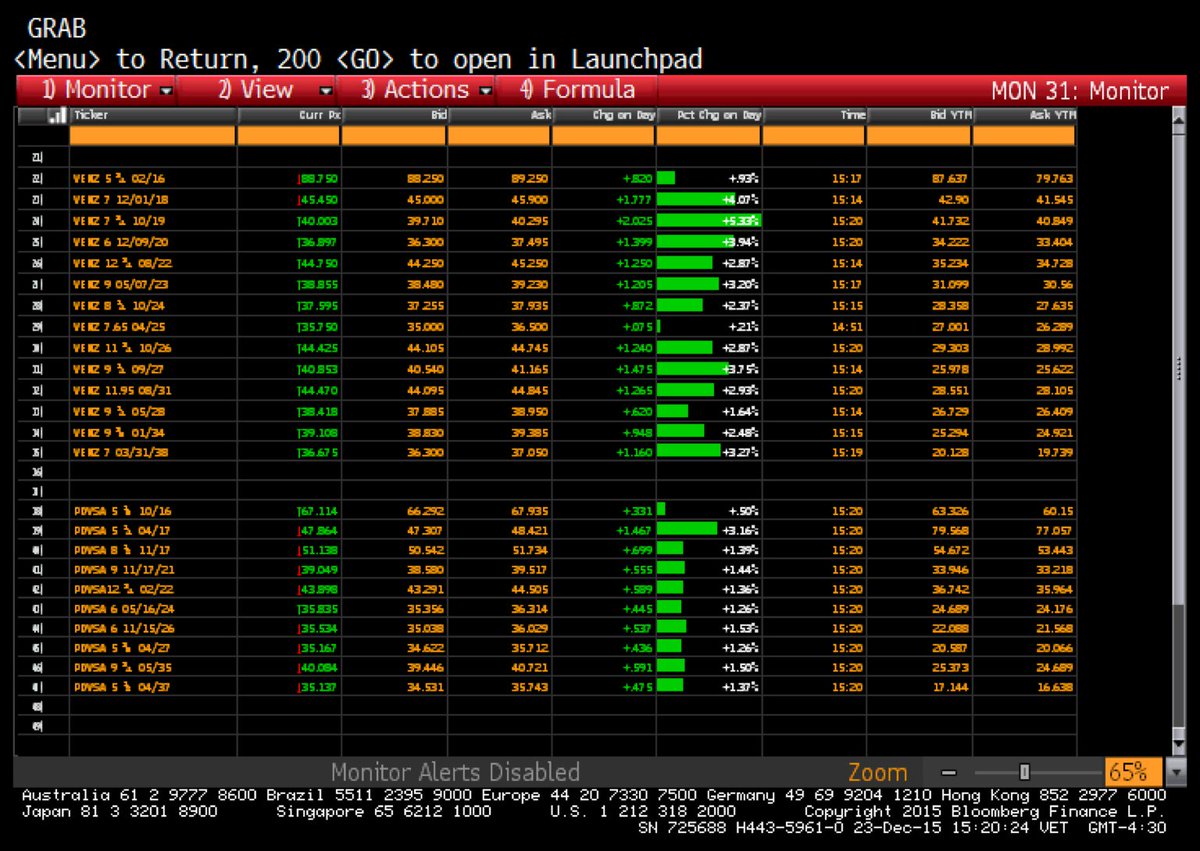
Task: Click the Bid YTM column header
Action: 919,115
